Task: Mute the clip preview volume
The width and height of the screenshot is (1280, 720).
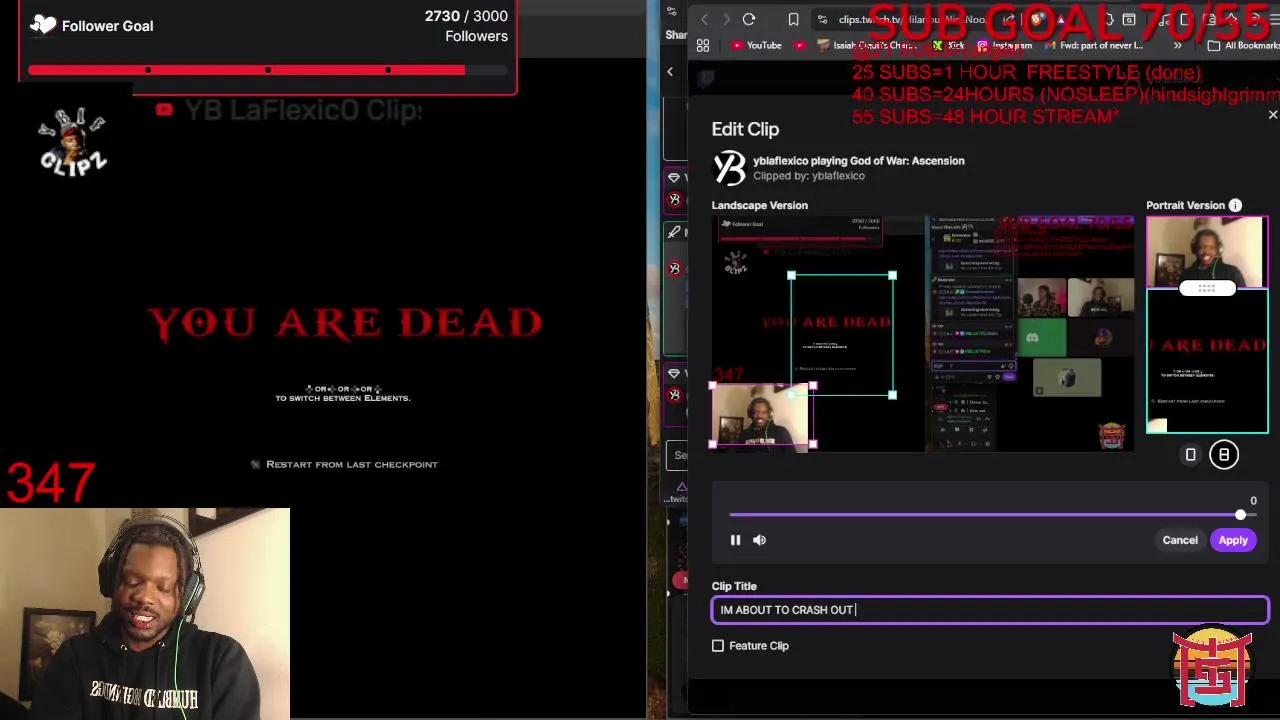Action: 759,540
